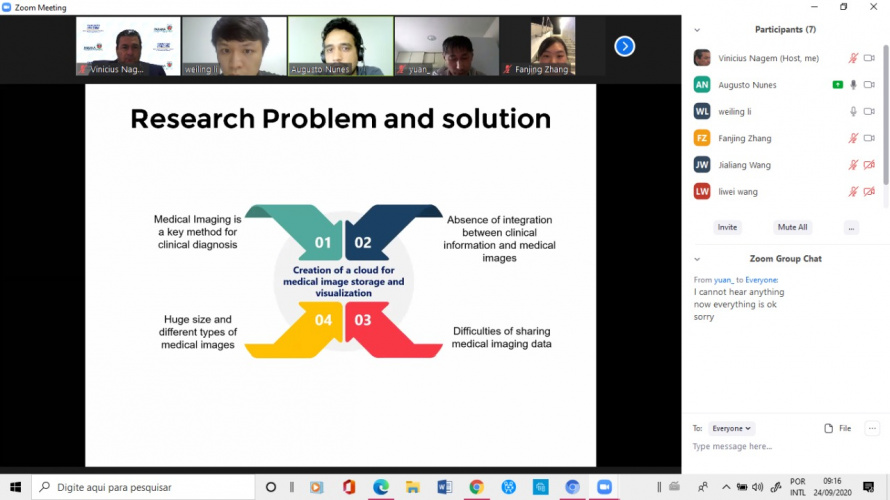This screenshot has width=890, height=500.
Task: Click the Invite button
Action: pos(727,227)
